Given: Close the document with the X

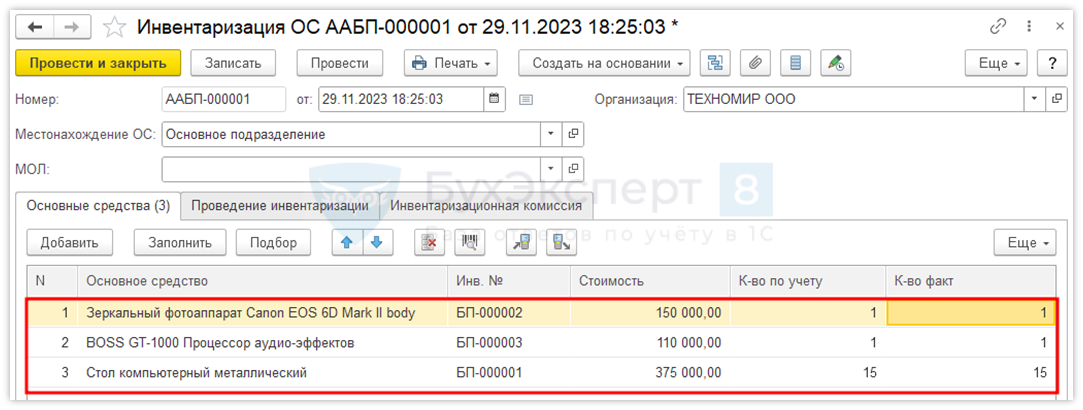Looking at the screenshot, I should coord(1060,26).
